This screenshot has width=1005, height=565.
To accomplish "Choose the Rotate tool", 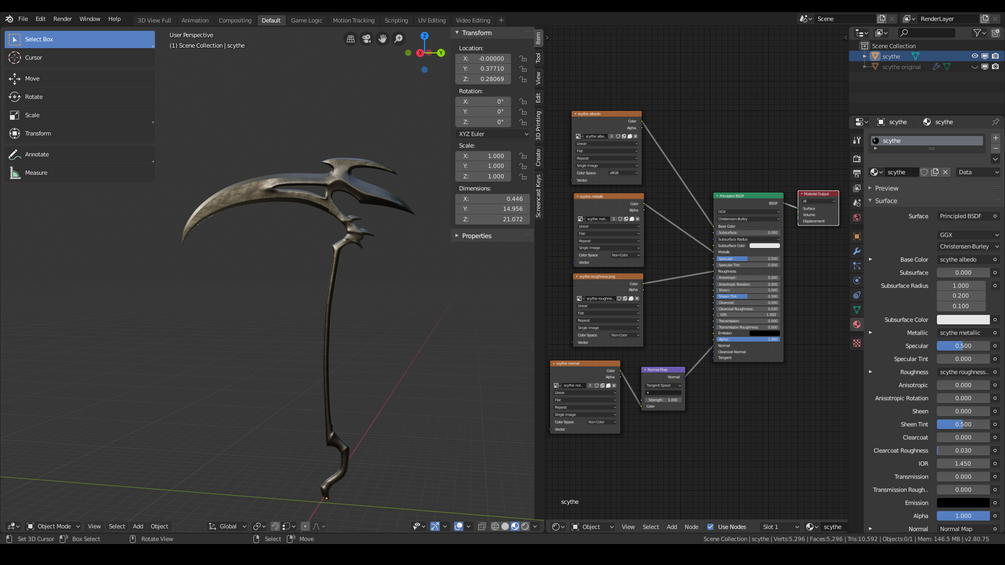I will (x=33, y=97).
